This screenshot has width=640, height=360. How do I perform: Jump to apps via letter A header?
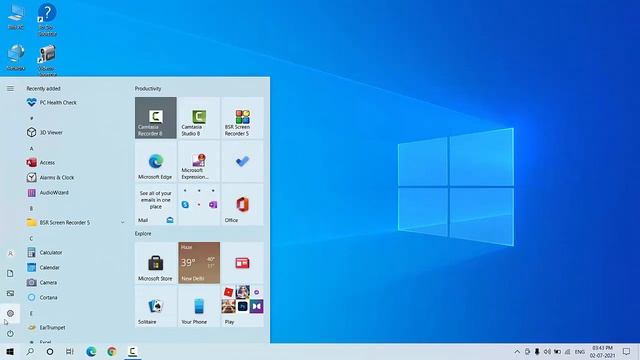31,149
